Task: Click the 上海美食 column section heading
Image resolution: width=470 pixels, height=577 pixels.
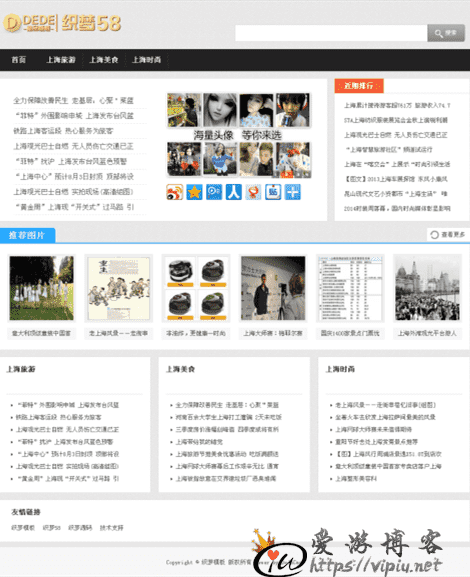Action: [x=180, y=369]
